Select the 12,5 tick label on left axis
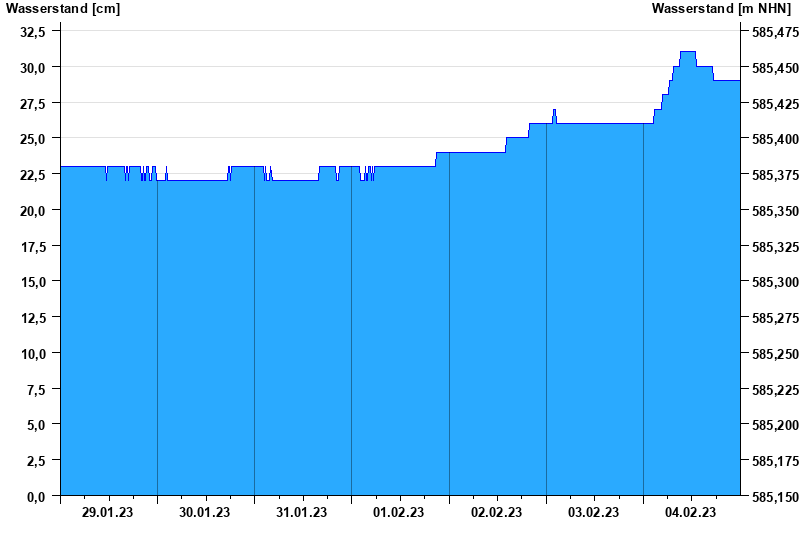800x550 pixels. click(x=33, y=318)
